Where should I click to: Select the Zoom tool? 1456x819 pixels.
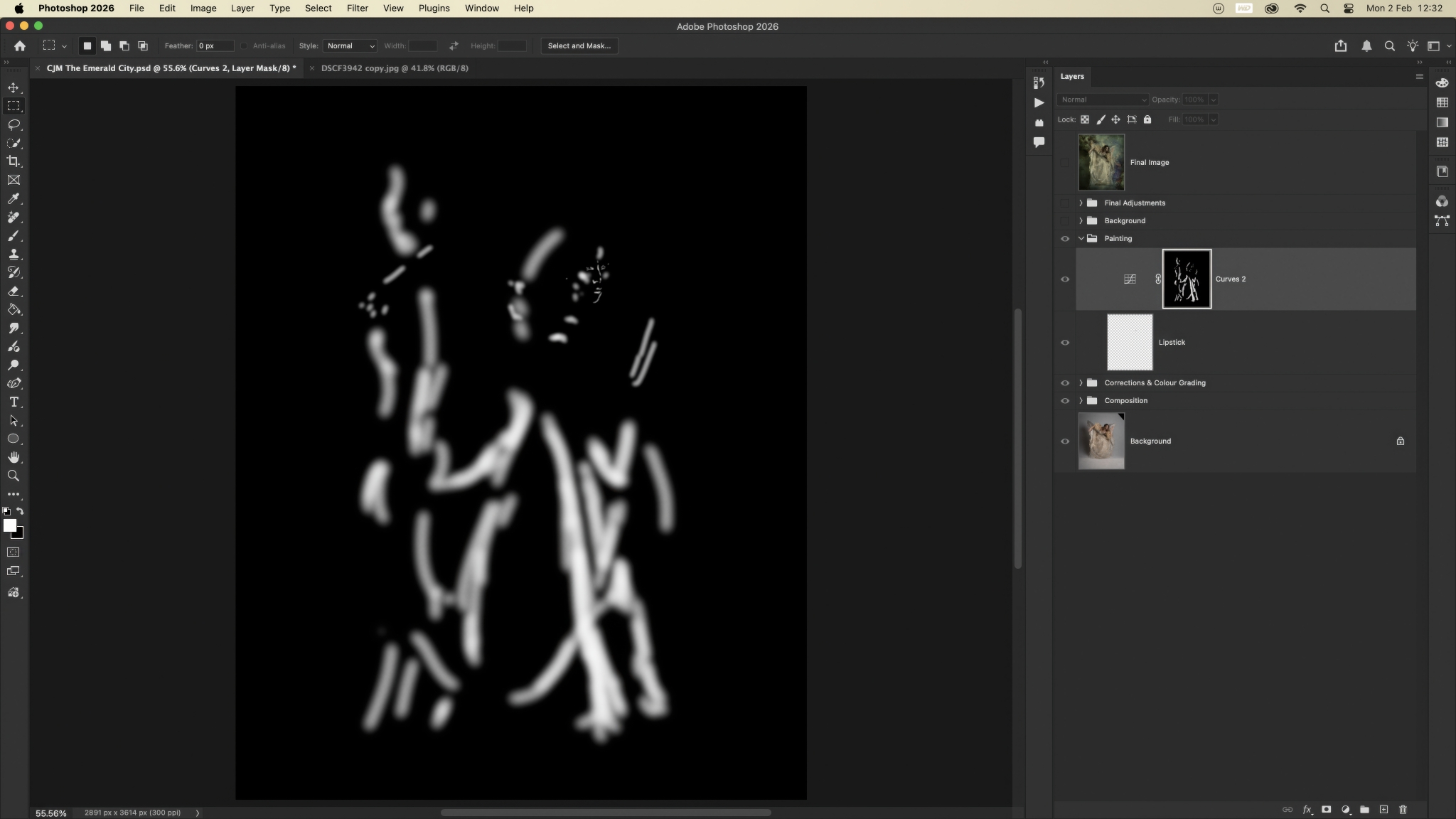coord(14,476)
